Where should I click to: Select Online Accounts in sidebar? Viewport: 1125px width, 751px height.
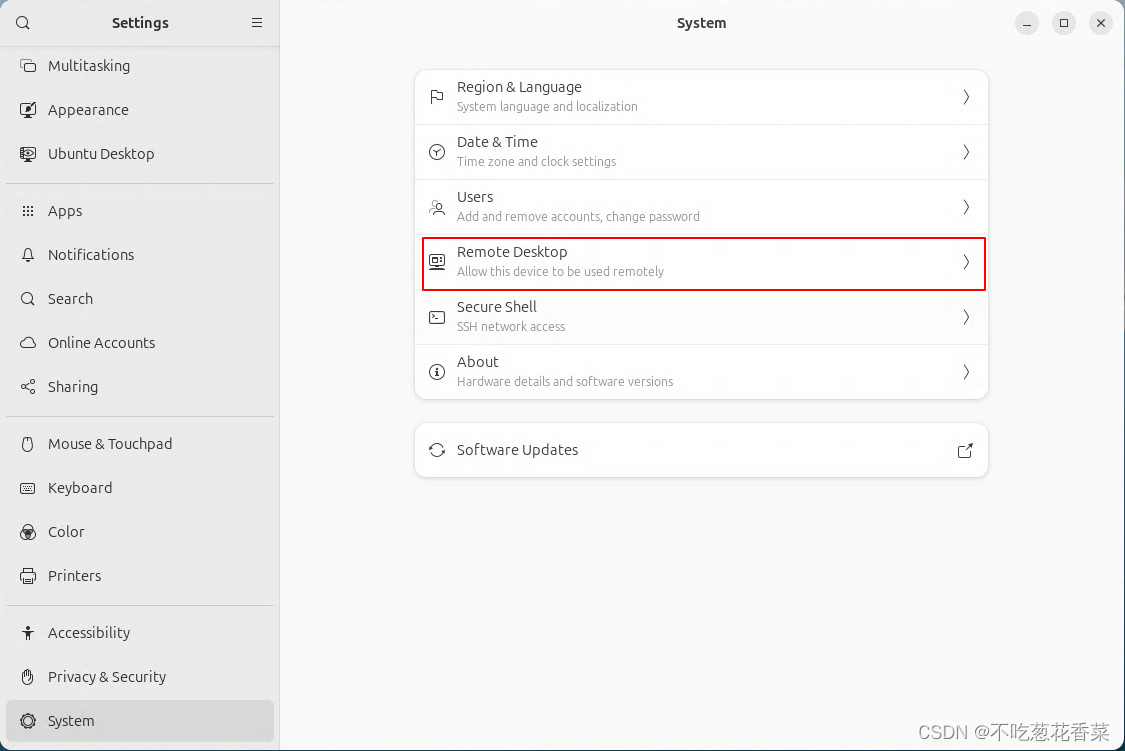click(140, 343)
